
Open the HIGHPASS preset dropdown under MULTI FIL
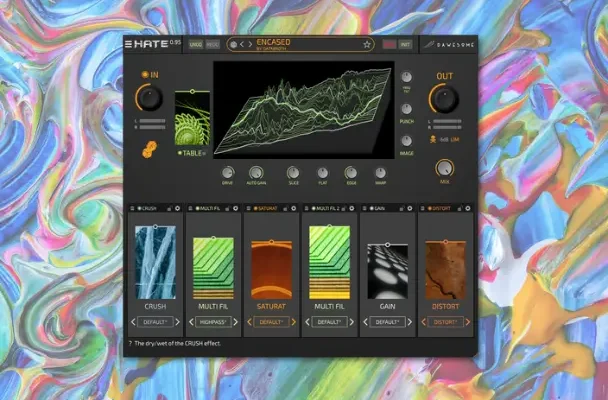(x=212, y=322)
